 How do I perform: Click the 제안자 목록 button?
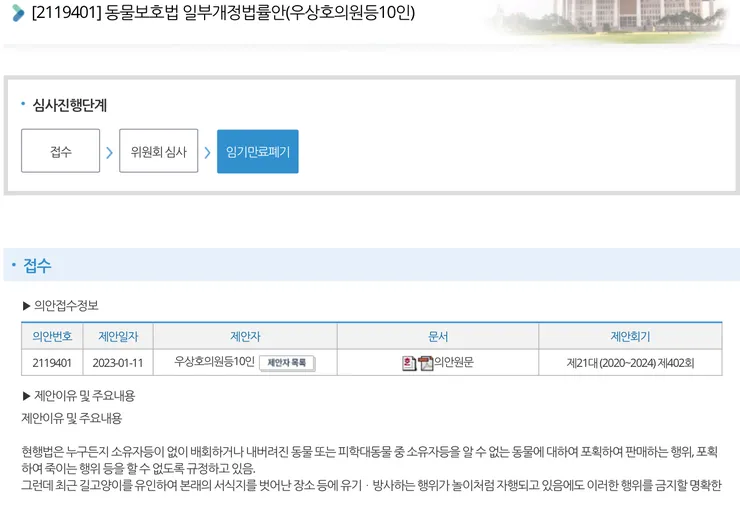click(x=287, y=363)
